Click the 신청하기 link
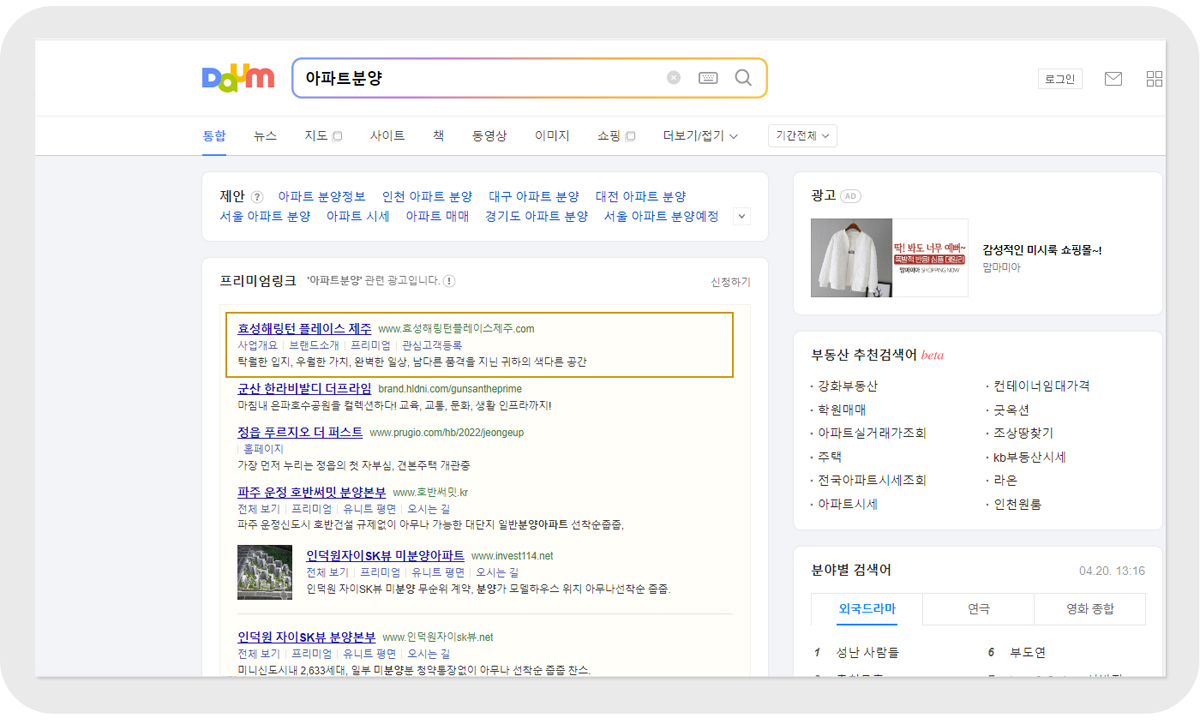The width and height of the screenshot is (1200, 724). tap(731, 282)
